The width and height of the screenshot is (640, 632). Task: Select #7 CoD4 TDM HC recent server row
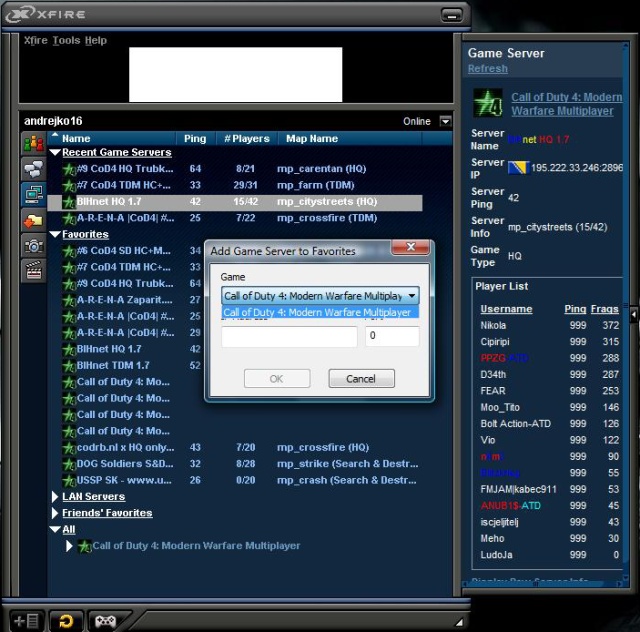(235, 185)
